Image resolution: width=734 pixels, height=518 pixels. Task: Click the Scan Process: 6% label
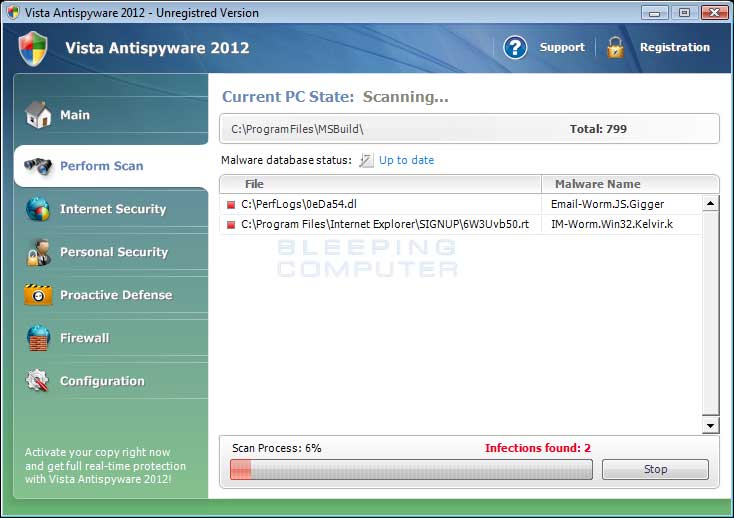click(277, 448)
